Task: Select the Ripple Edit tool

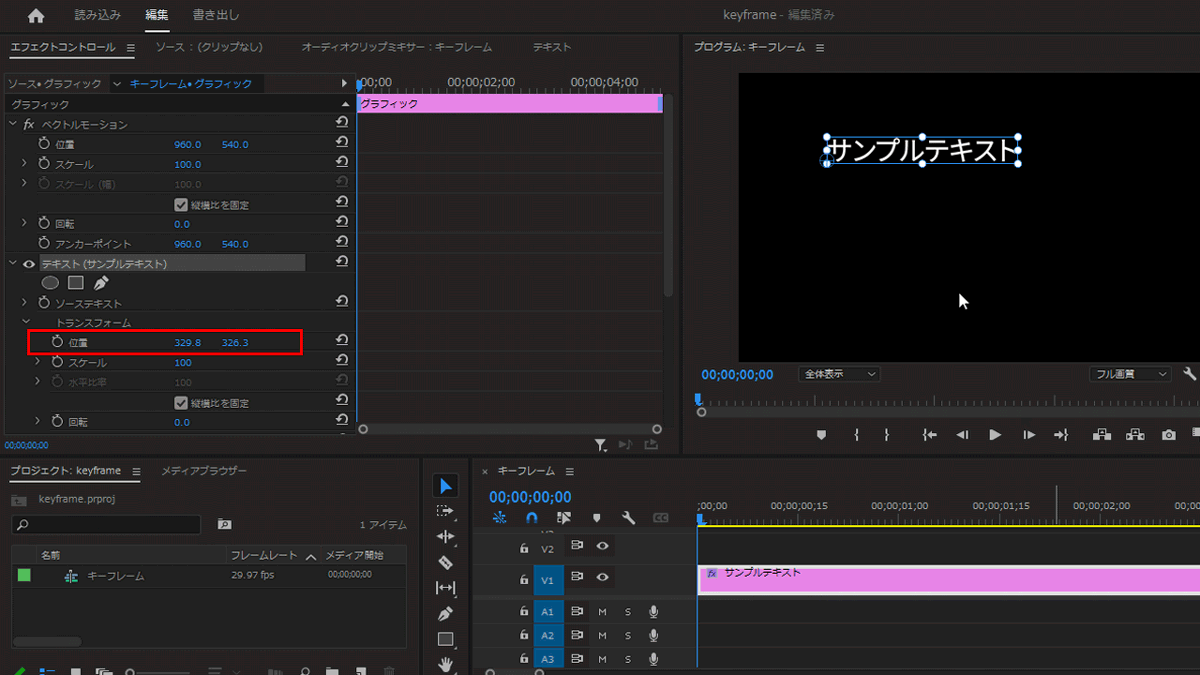Action: tap(446, 536)
